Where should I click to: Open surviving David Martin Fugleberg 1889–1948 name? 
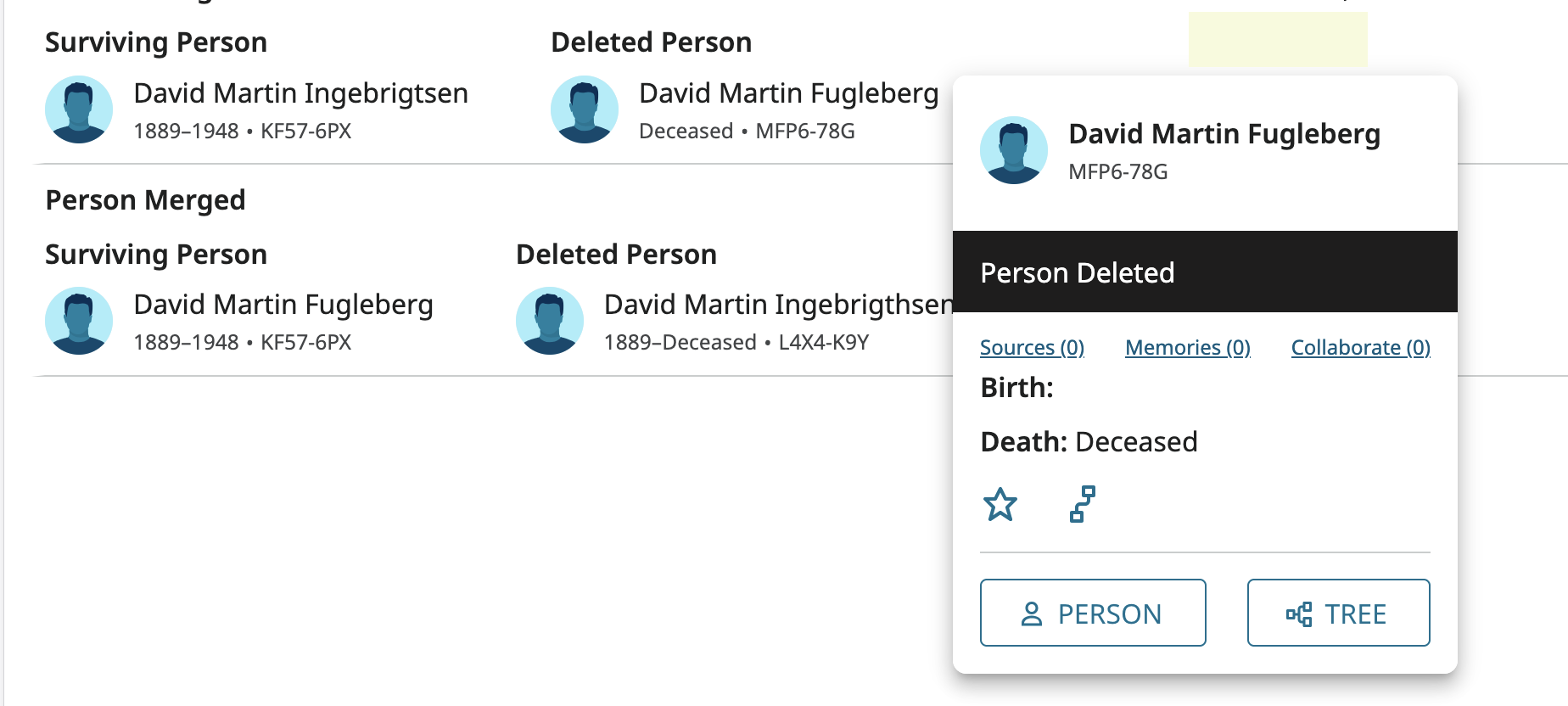(x=283, y=305)
